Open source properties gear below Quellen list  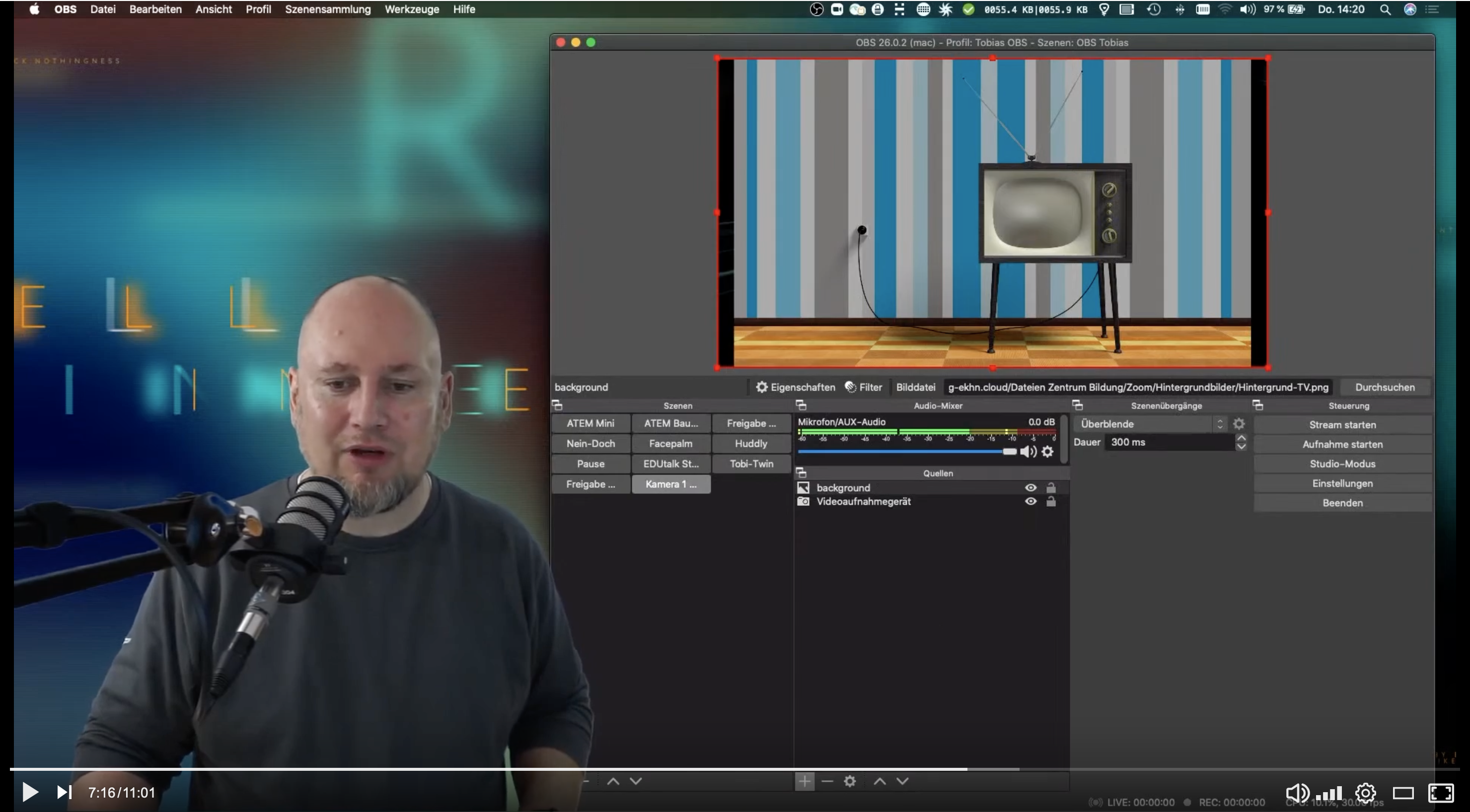coord(850,781)
